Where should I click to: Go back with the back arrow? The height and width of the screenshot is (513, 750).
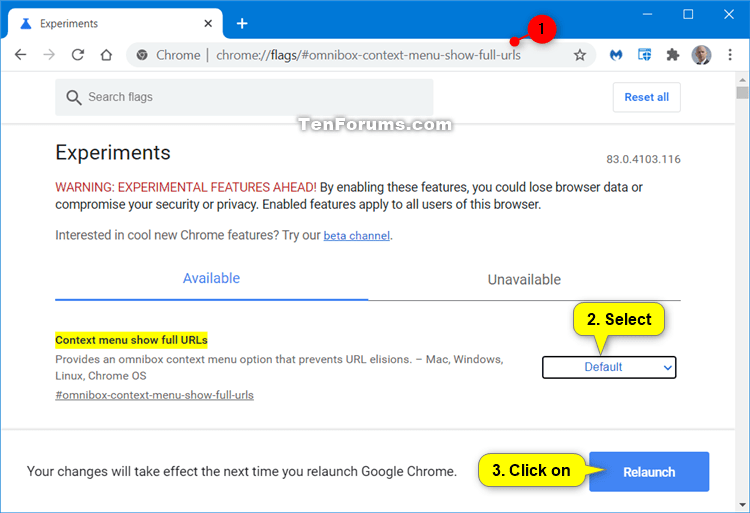(x=21, y=55)
